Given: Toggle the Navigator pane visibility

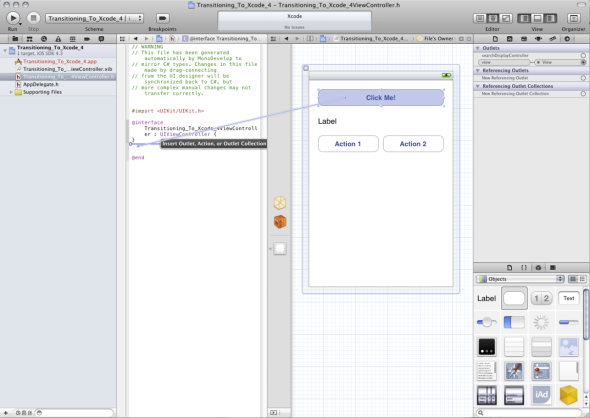Looking at the screenshot, I should 524,18.
